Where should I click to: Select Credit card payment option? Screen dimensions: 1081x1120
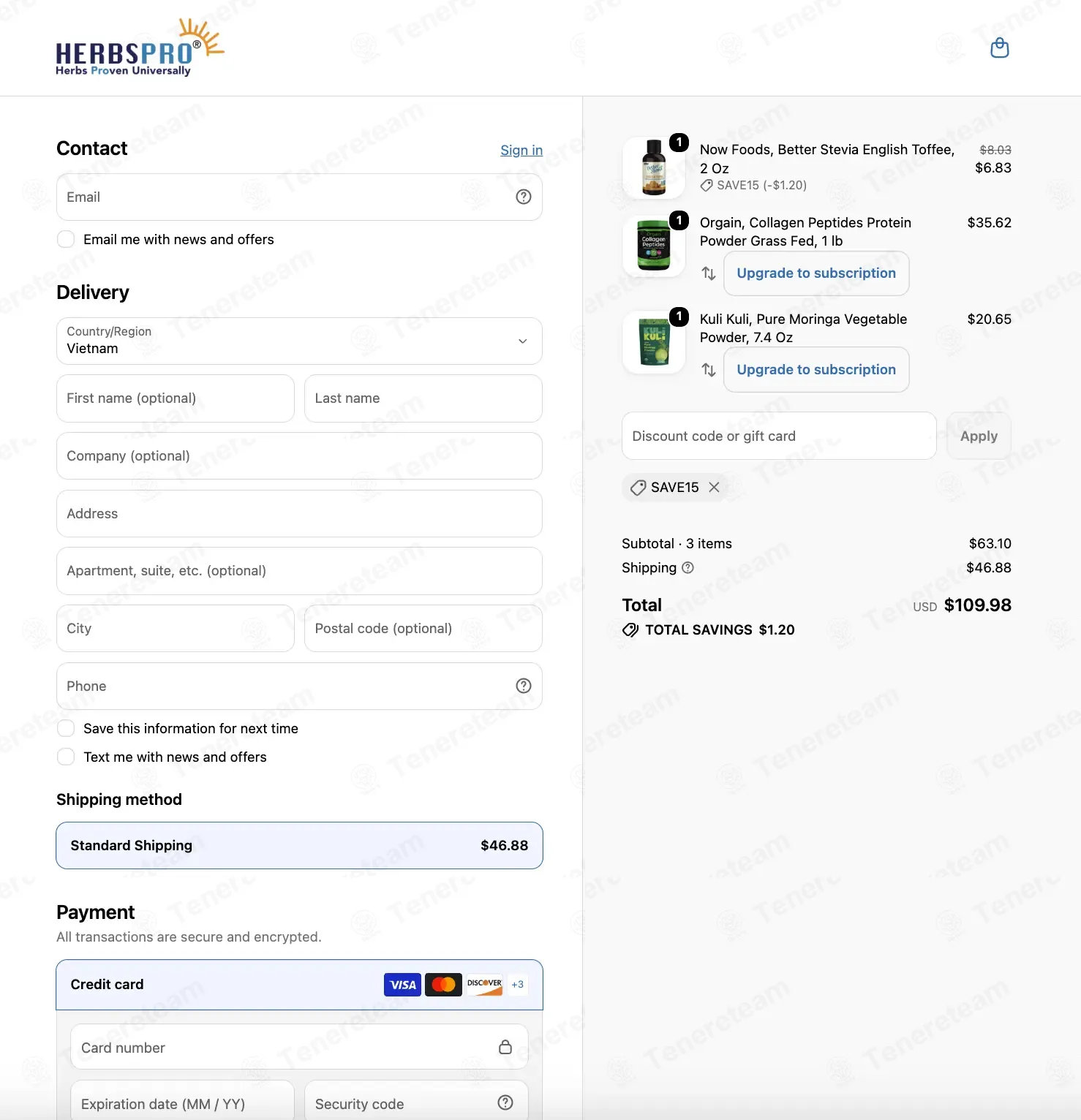(x=299, y=985)
